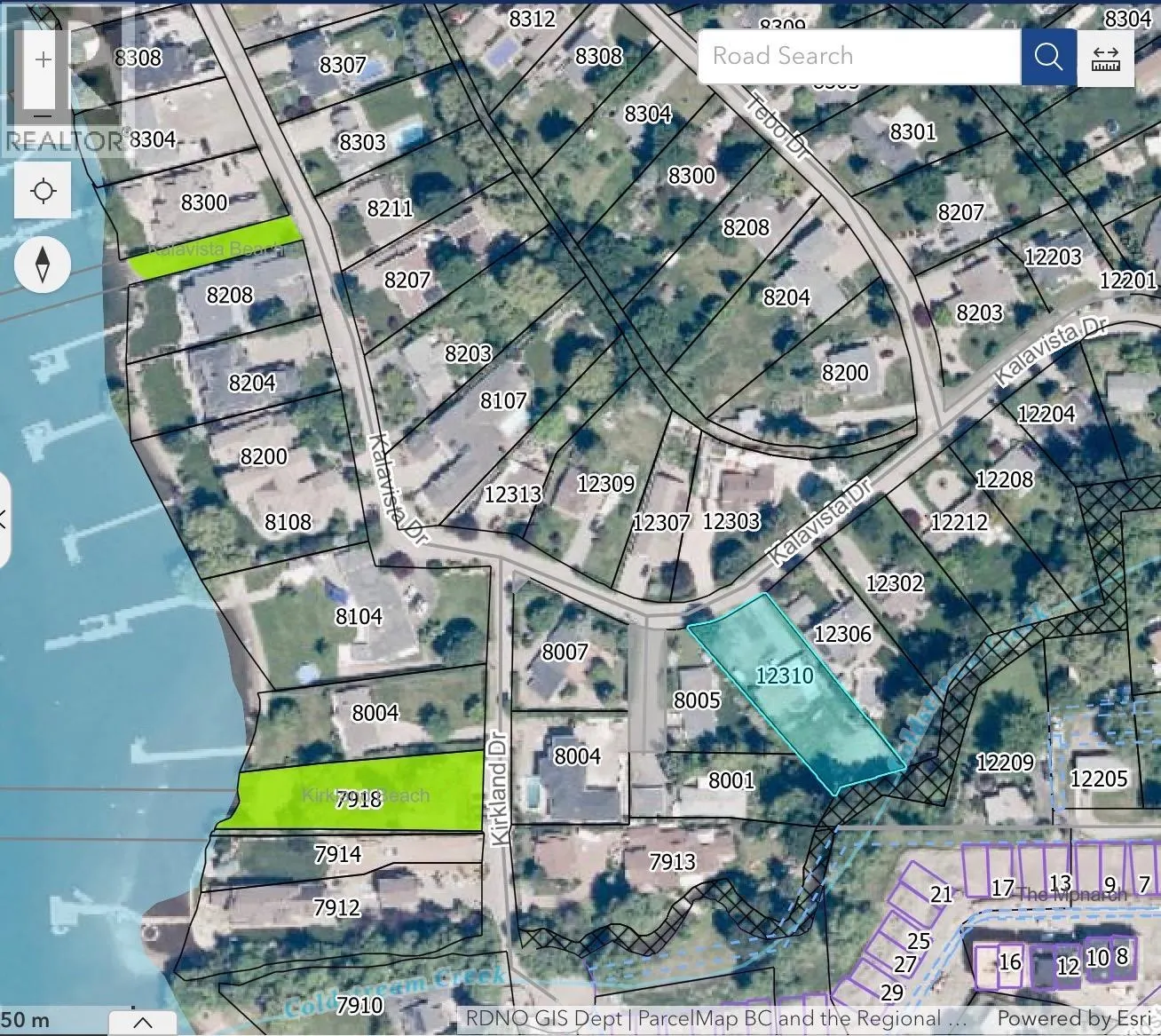The width and height of the screenshot is (1161, 1036).
Task: Click the Powered by Esri attribution
Action: tap(1075, 1019)
